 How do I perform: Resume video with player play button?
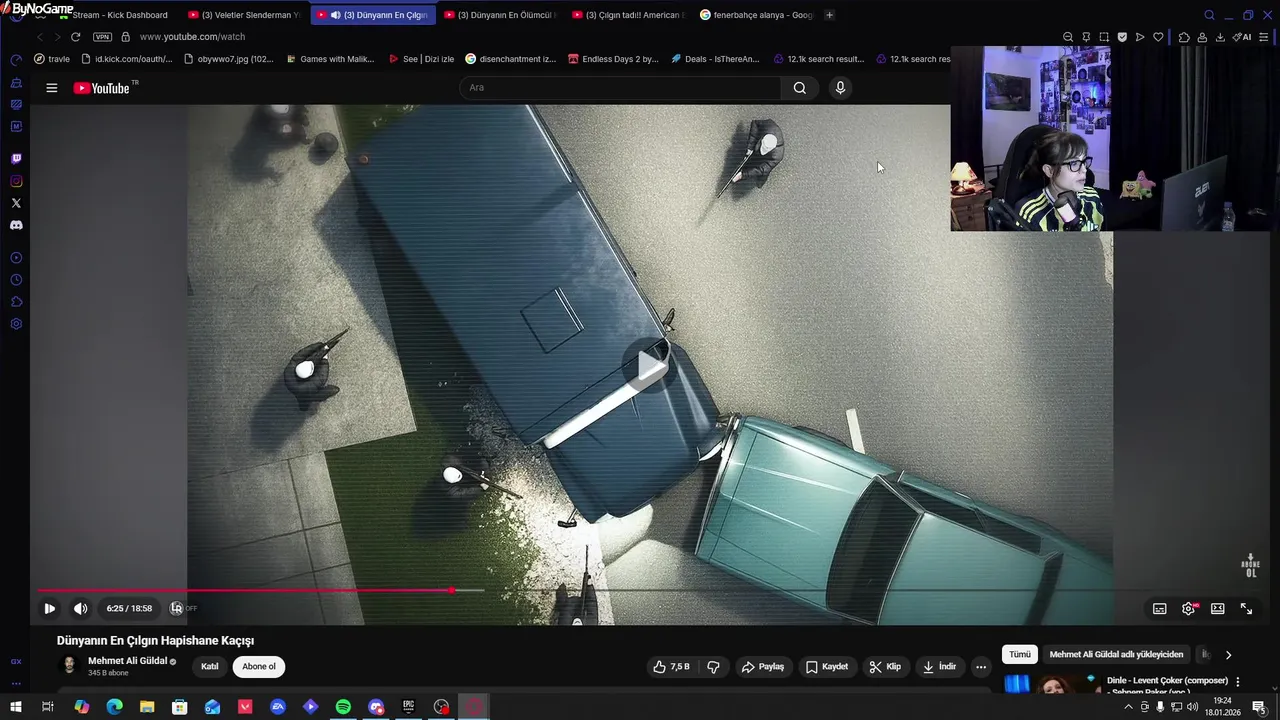[x=49, y=608]
